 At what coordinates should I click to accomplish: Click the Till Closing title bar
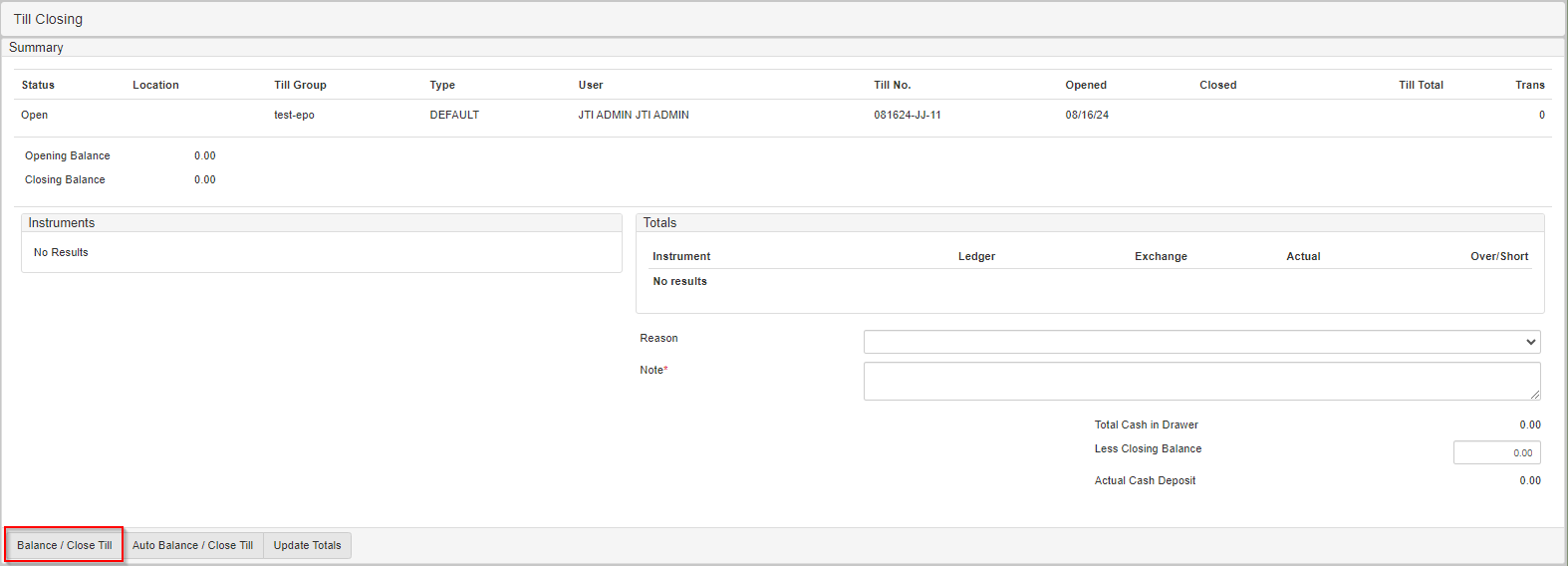(x=48, y=19)
